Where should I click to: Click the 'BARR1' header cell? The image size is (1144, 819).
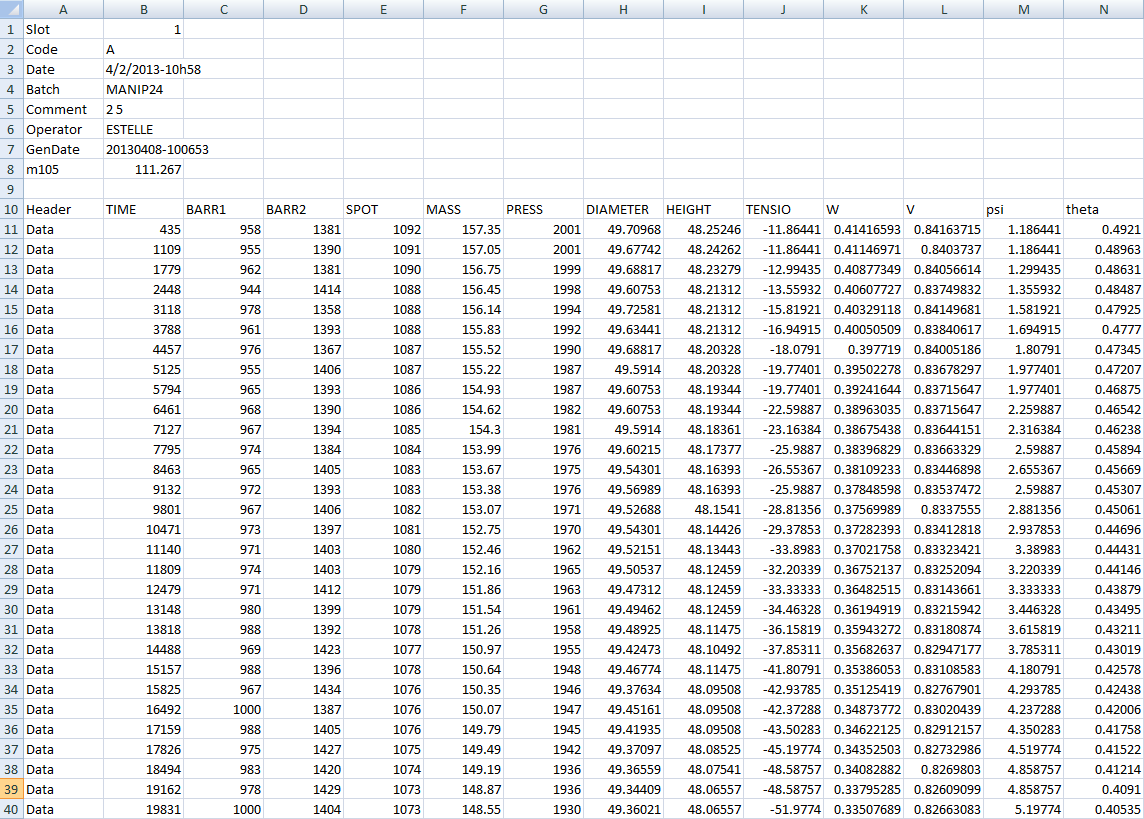click(x=224, y=209)
